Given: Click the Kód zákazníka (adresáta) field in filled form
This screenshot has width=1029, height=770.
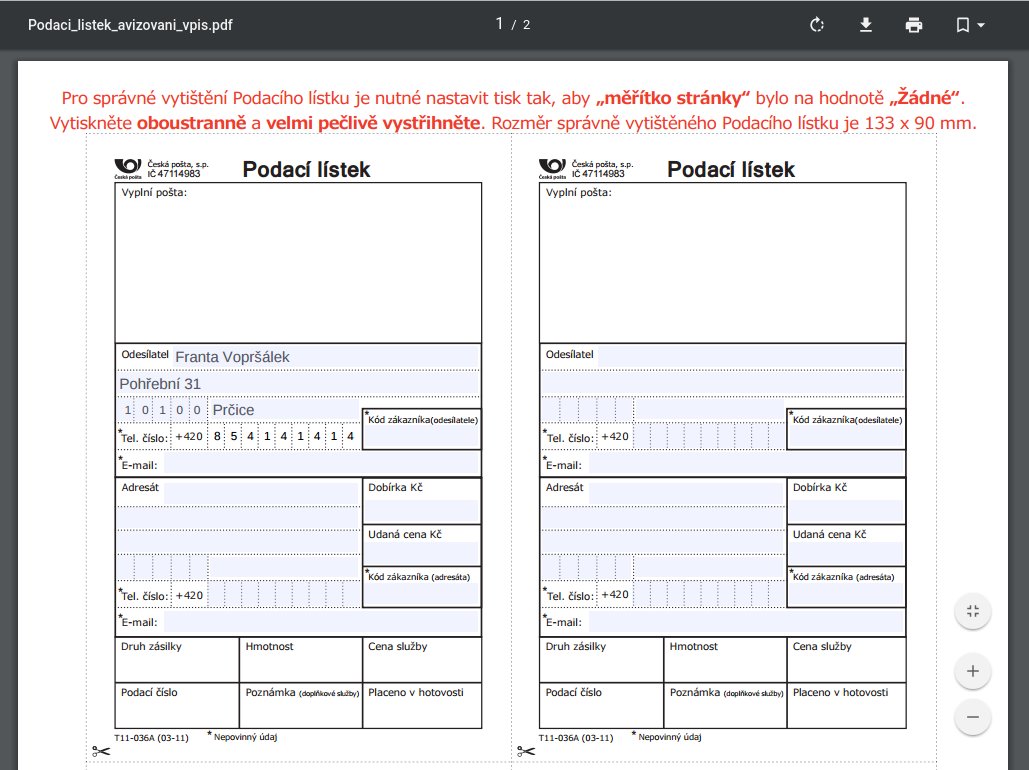Looking at the screenshot, I should (422, 595).
